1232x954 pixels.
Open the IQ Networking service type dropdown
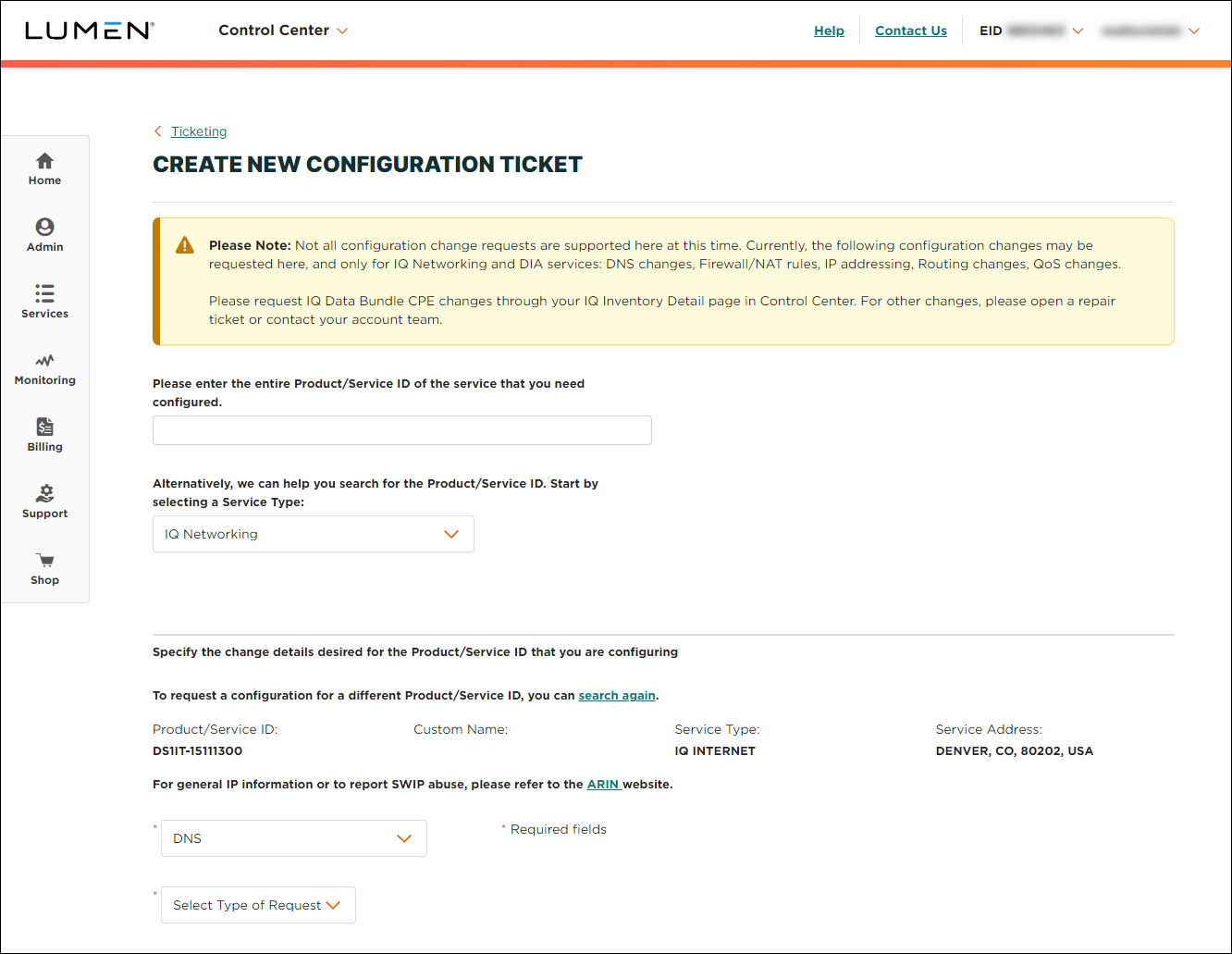tap(314, 534)
